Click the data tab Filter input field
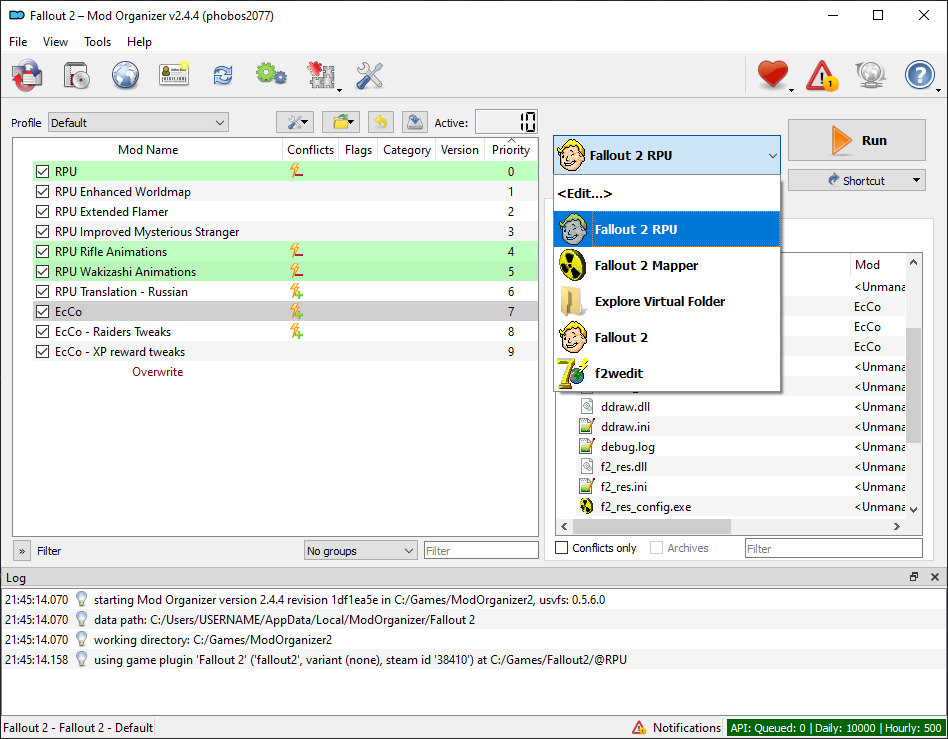Image resolution: width=948 pixels, height=739 pixels. (834, 548)
